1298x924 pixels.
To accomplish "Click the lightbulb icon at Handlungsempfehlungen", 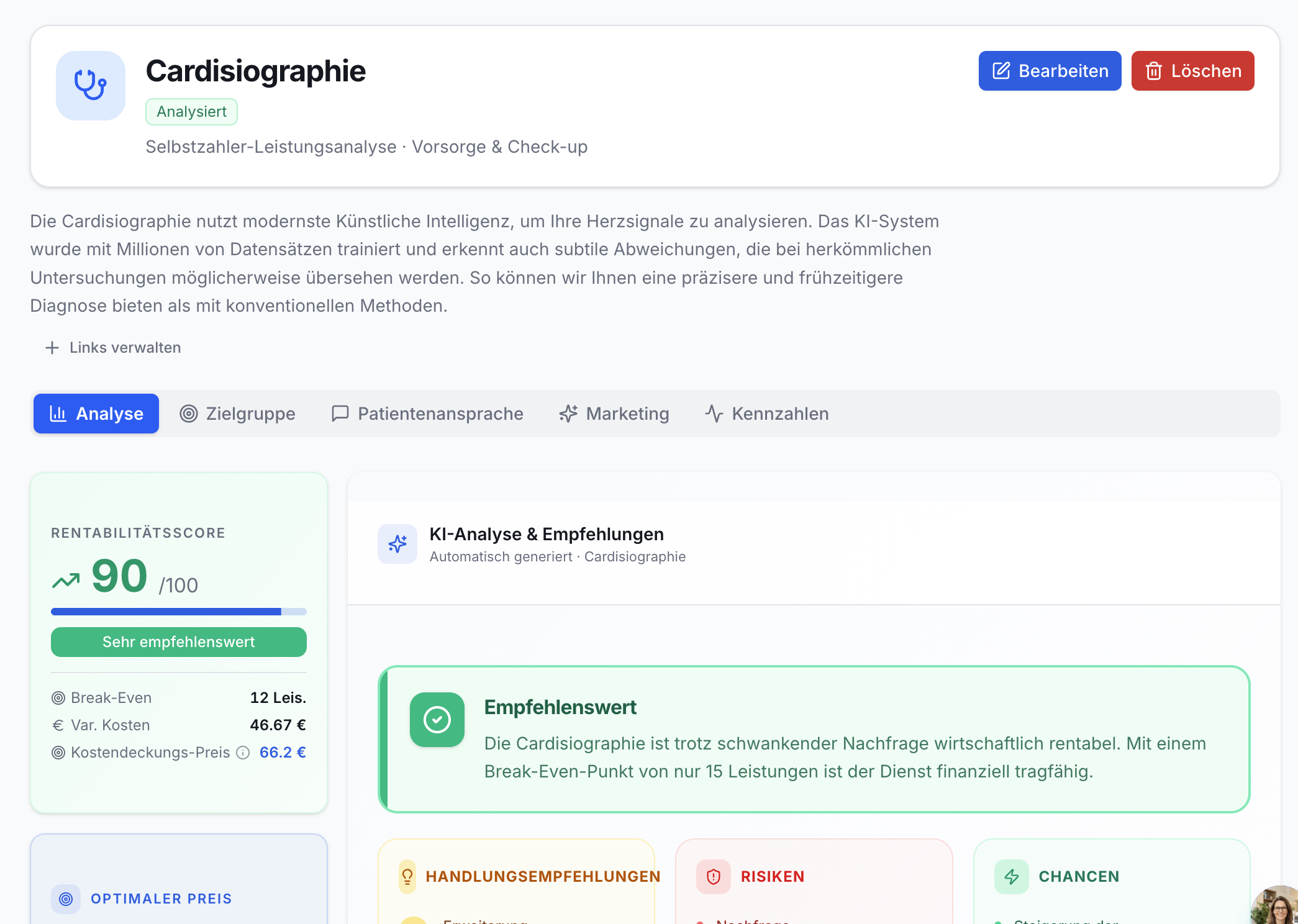I will (x=407, y=877).
